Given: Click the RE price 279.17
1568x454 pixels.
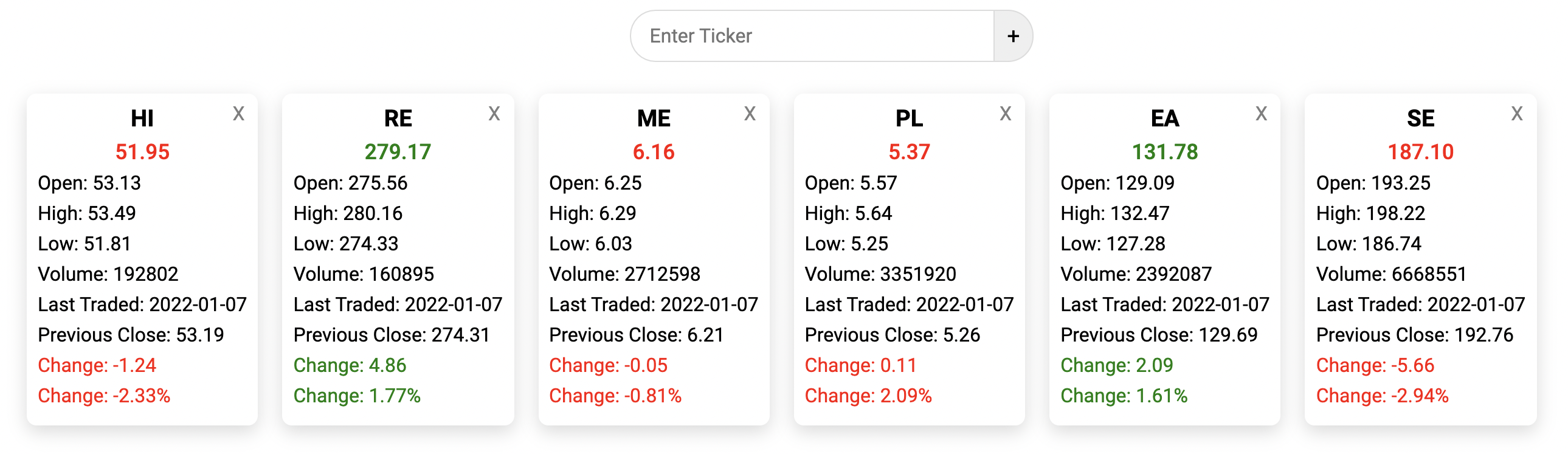Looking at the screenshot, I should 399,151.
